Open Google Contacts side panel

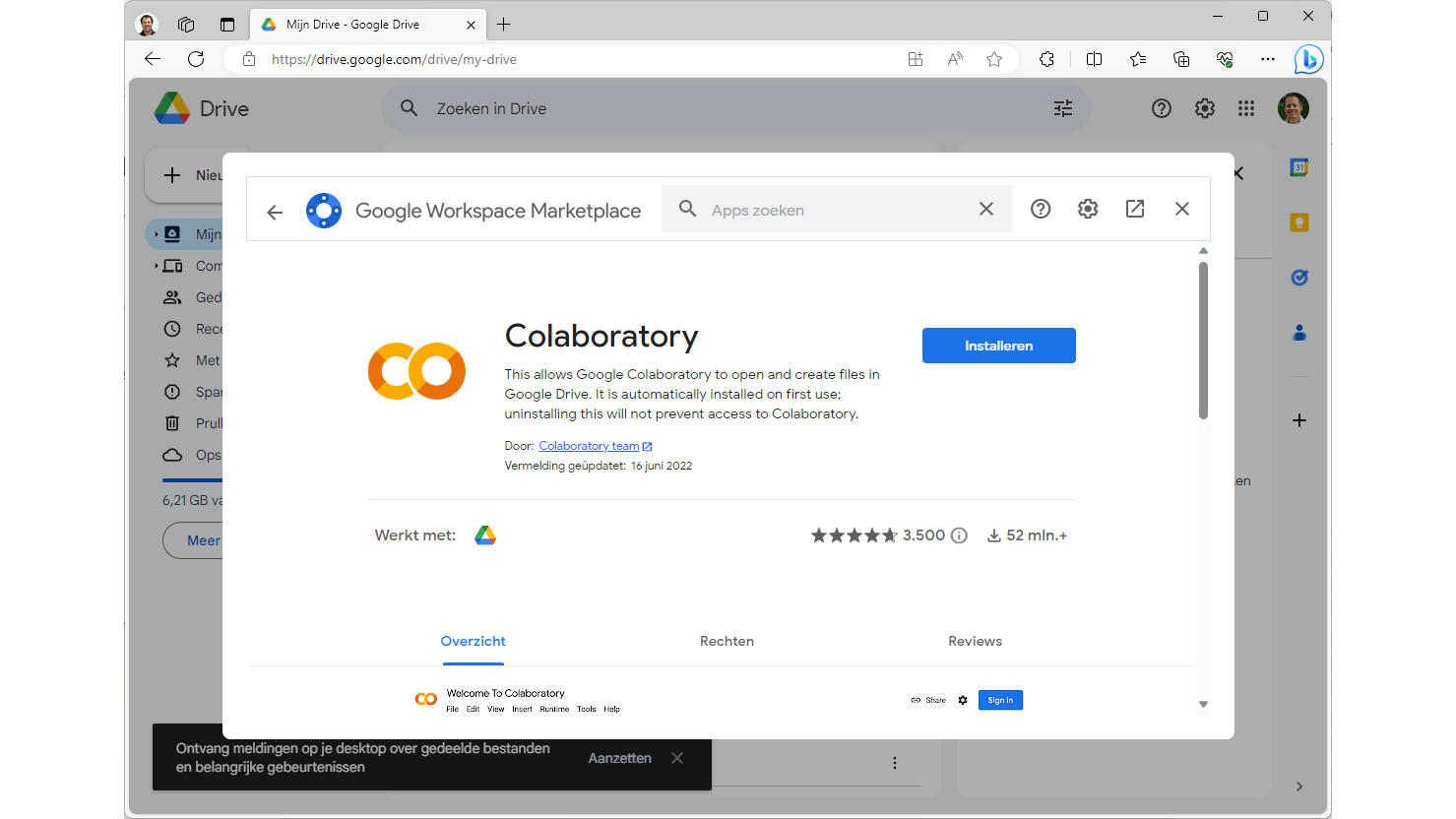(x=1299, y=333)
